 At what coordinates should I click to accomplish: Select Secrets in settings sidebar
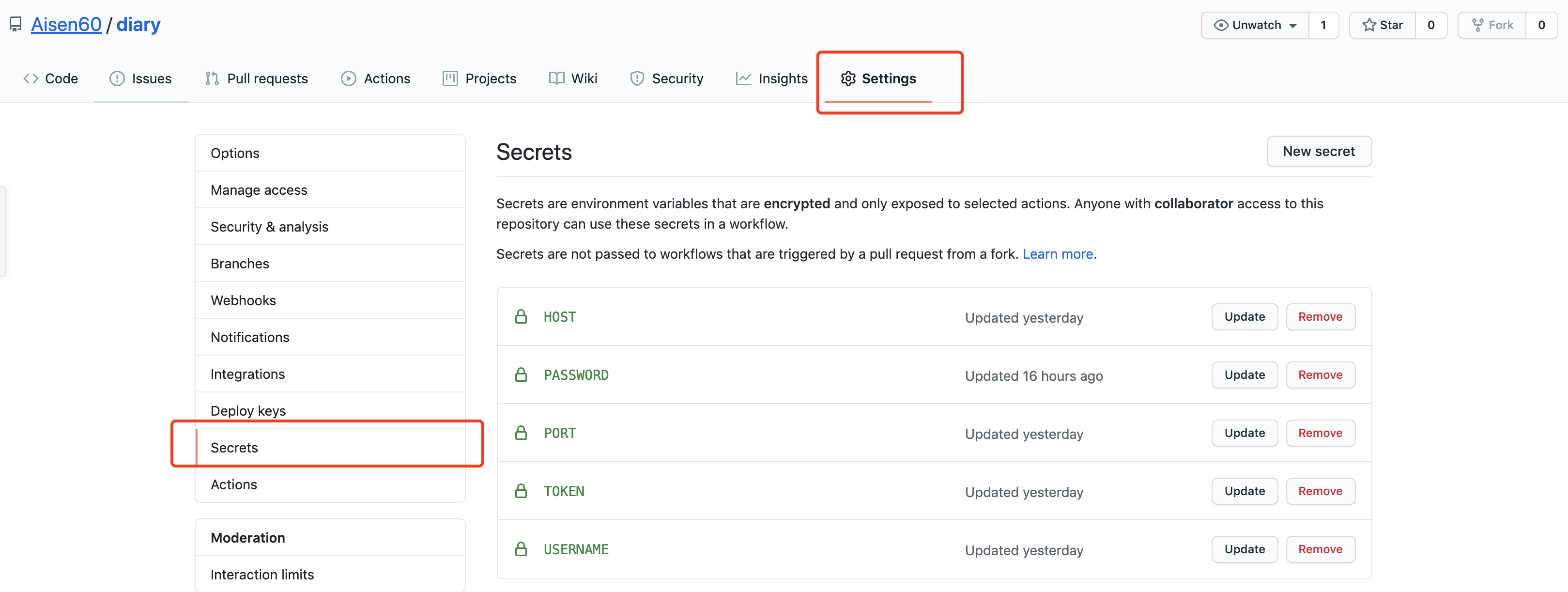pos(330,448)
